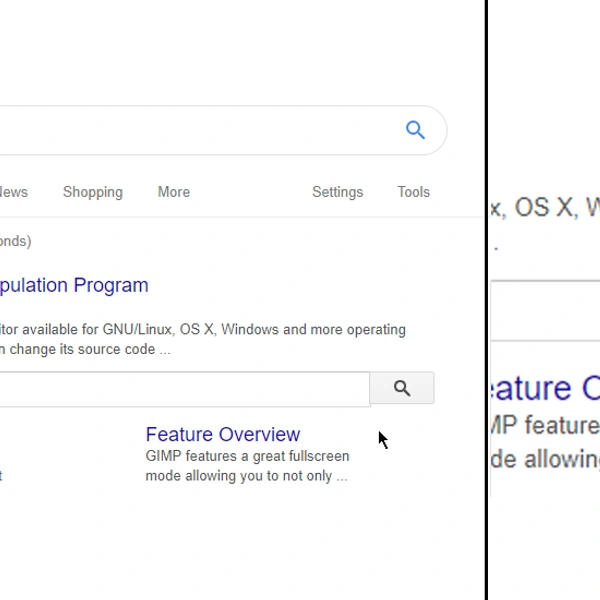The height and width of the screenshot is (600, 600).
Task: Open the GNU Image Manipulation Program result
Action: click(74, 285)
